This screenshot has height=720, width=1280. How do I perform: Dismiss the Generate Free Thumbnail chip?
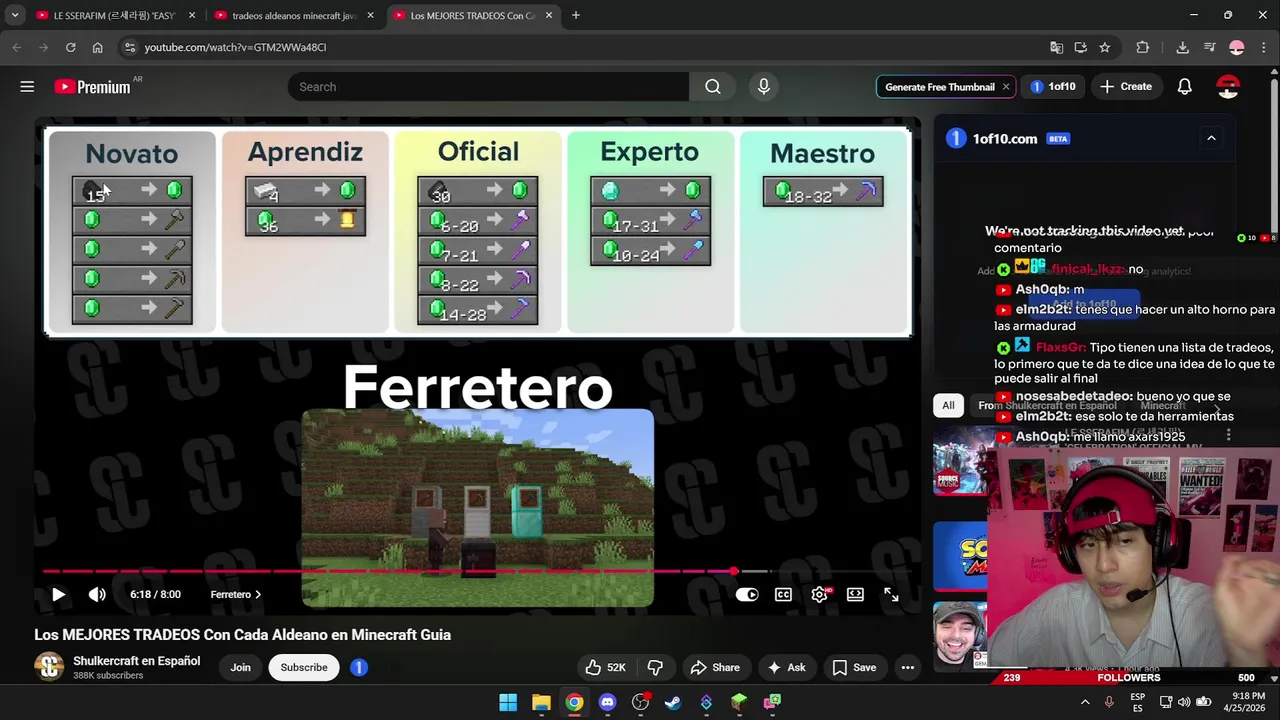1006,87
